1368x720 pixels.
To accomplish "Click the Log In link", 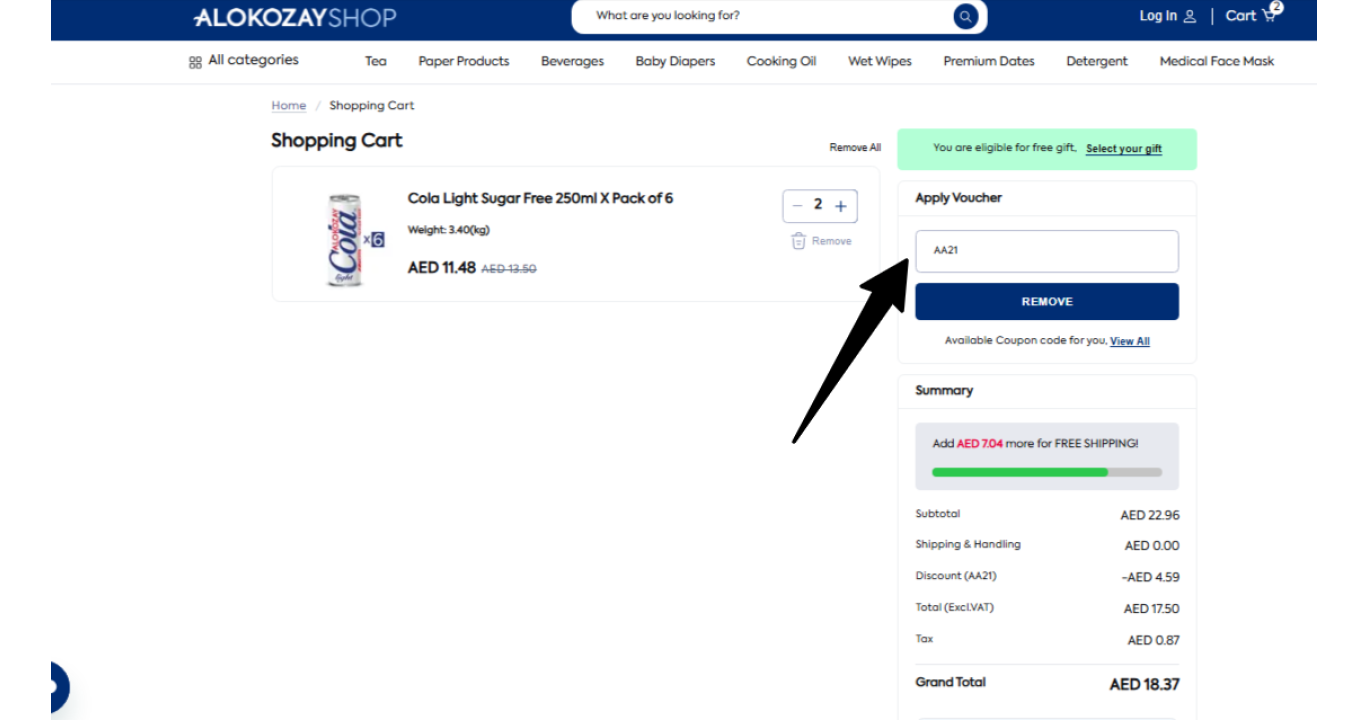I will (1158, 16).
